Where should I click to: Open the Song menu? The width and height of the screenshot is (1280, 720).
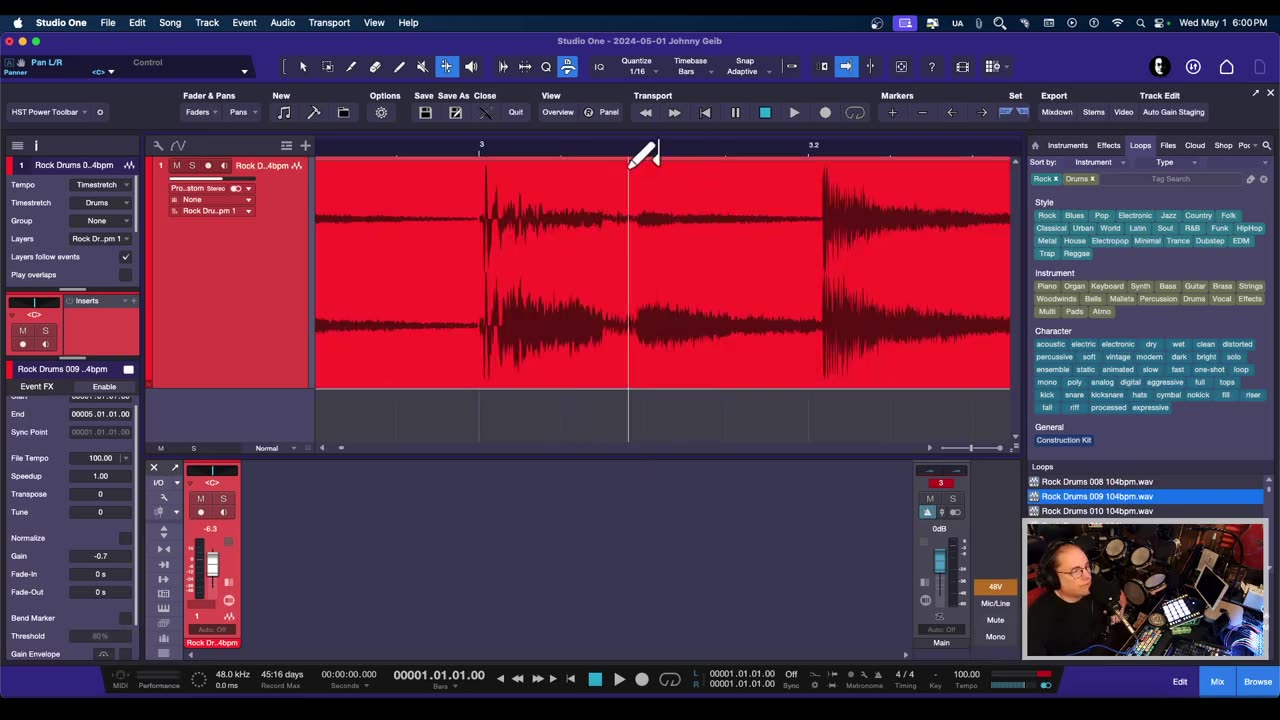[x=170, y=23]
